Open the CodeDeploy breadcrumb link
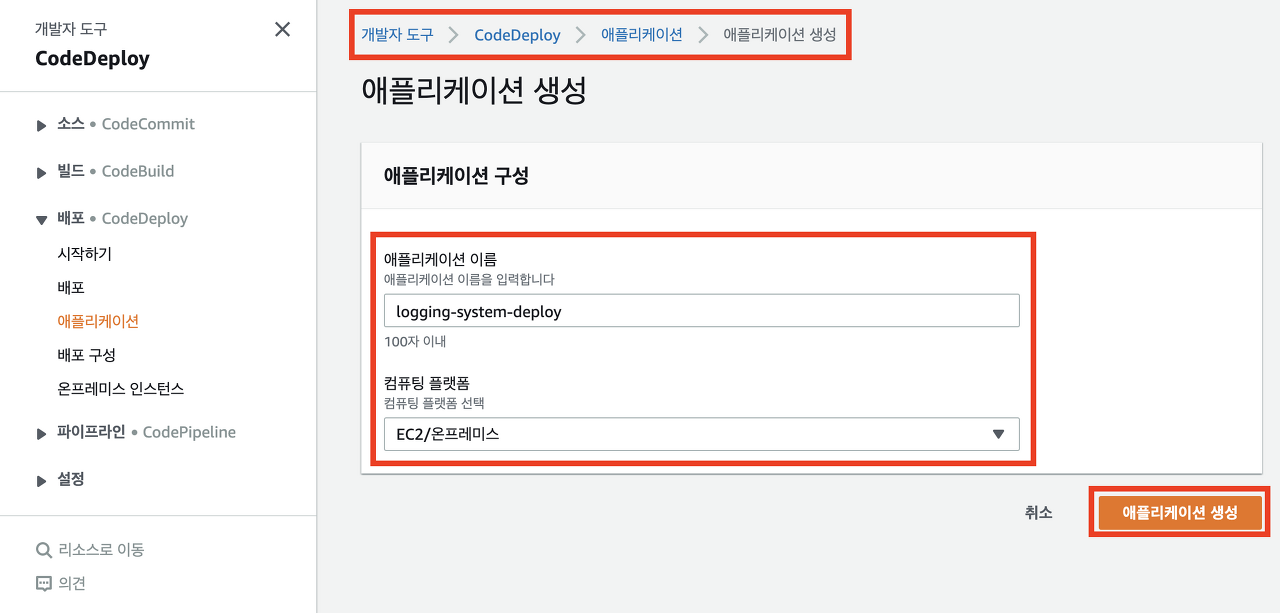Screen dimensions: 1280x613 [517, 34]
